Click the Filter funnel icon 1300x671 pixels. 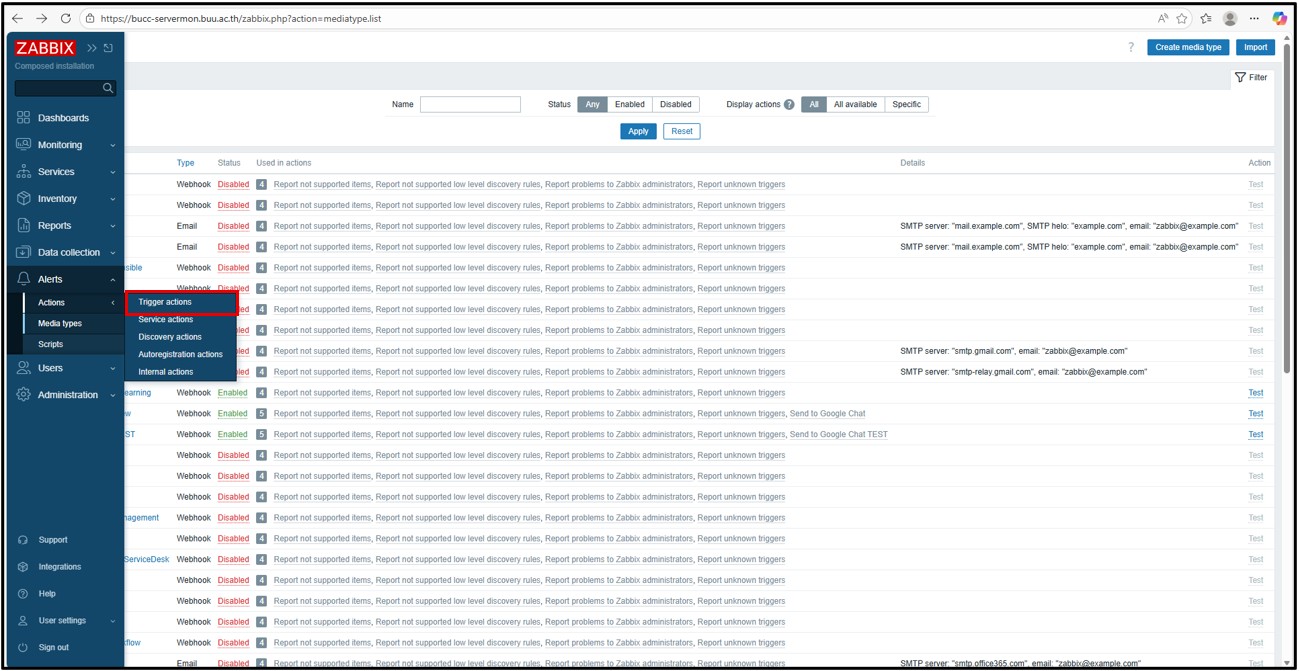(1250, 77)
